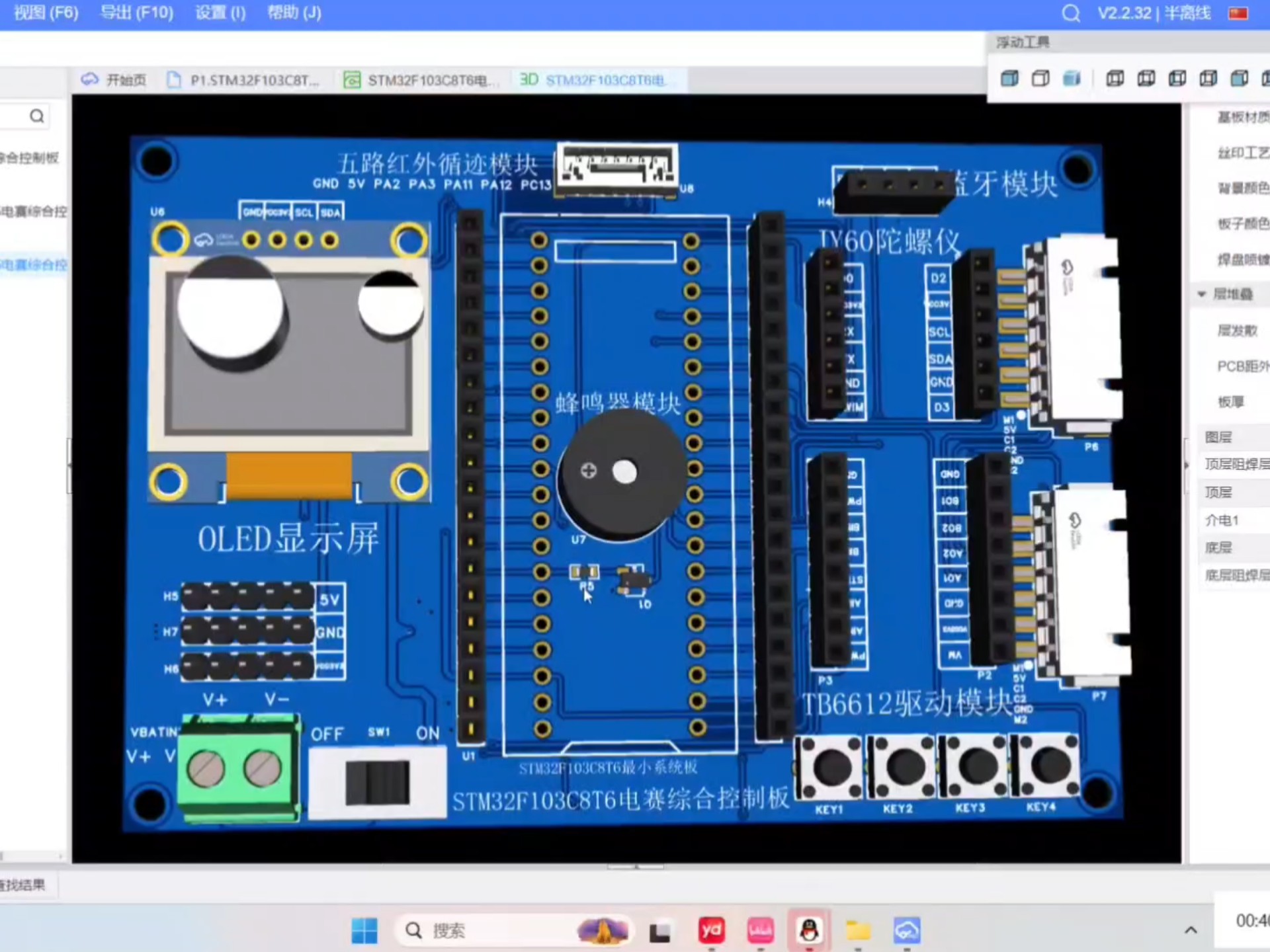Click the 丝印工艺 property row
The width and height of the screenshot is (1270, 952).
point(1242,153)
